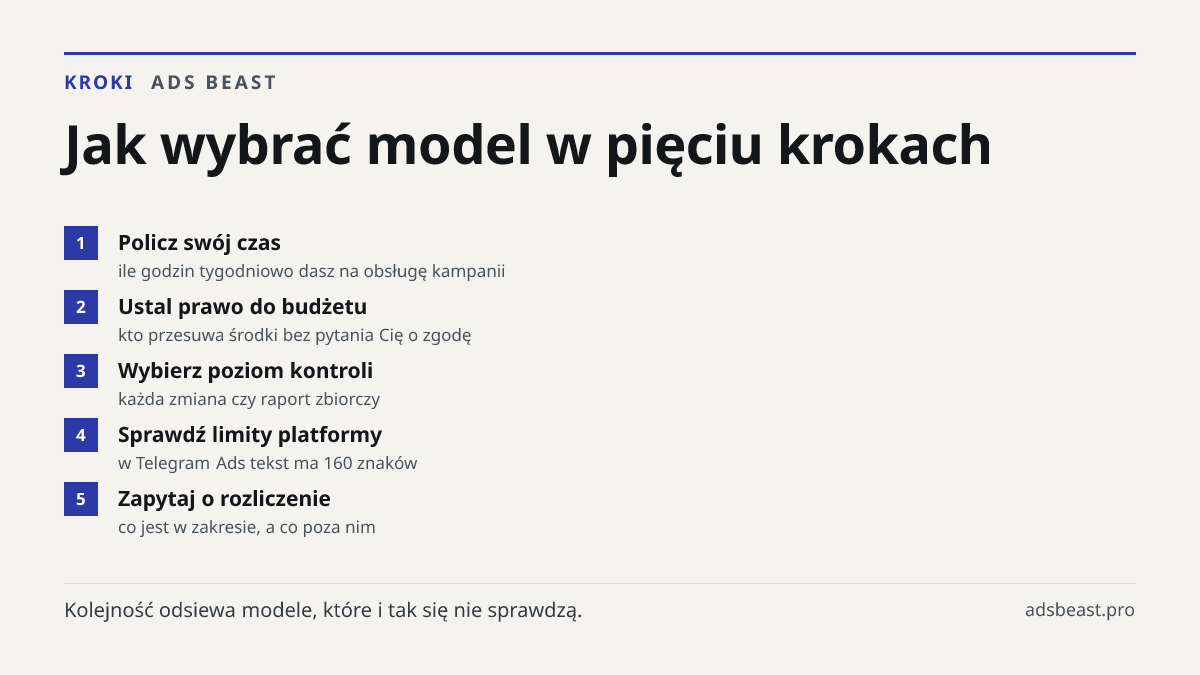Select the 'Ustal prawo do budżetu' title
This screenshot has width=1200, height=675.
[x=243, y=307]
